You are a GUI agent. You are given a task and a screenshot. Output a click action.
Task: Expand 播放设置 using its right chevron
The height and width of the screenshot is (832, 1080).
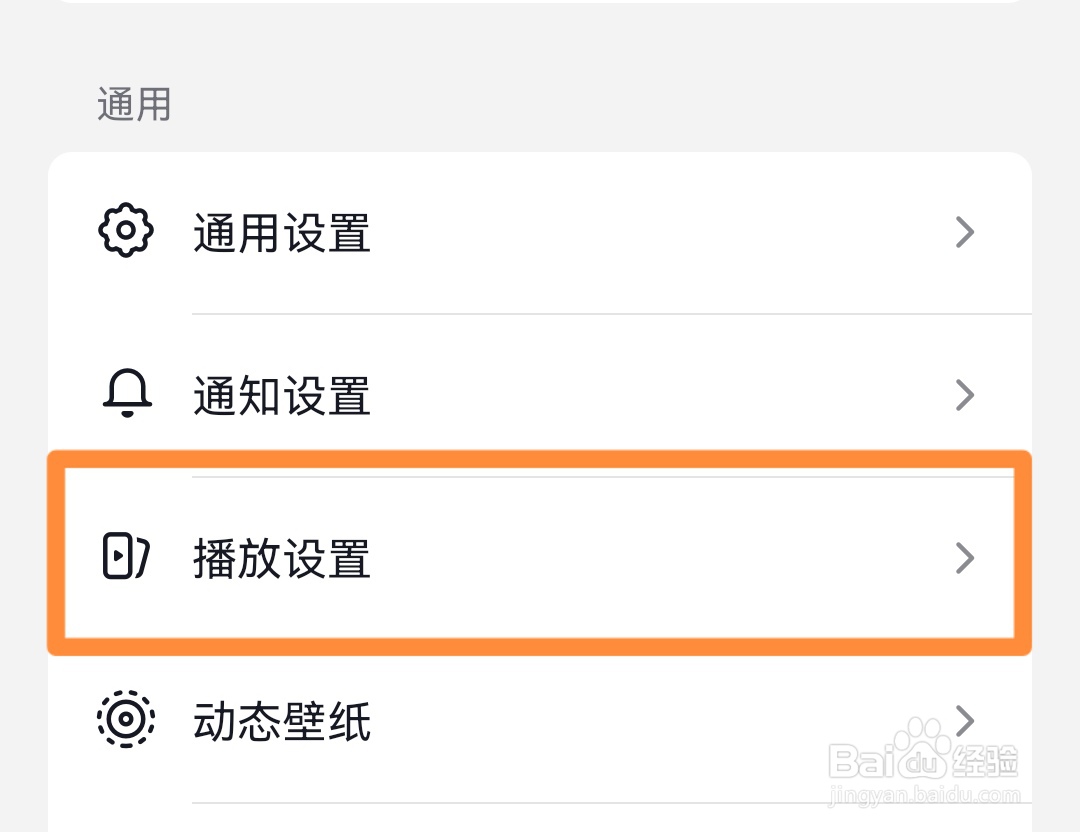point(964,557)
